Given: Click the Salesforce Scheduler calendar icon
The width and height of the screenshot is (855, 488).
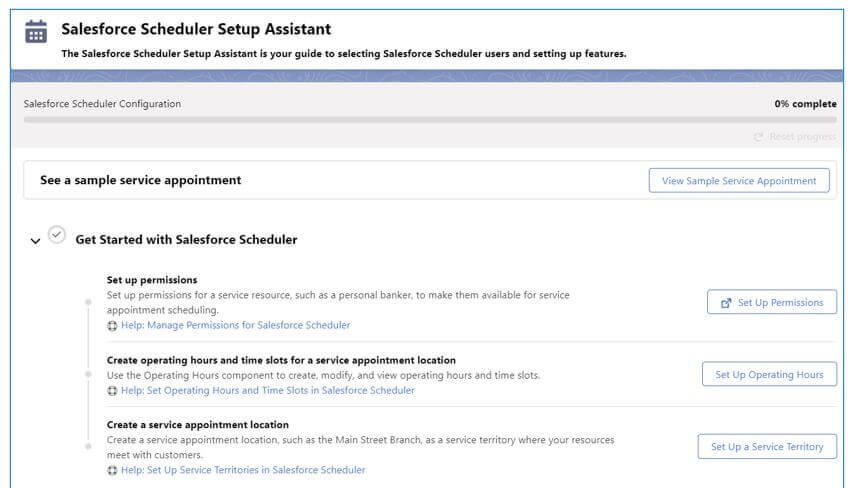Looking at the screenshot, I should coord(36,31).
